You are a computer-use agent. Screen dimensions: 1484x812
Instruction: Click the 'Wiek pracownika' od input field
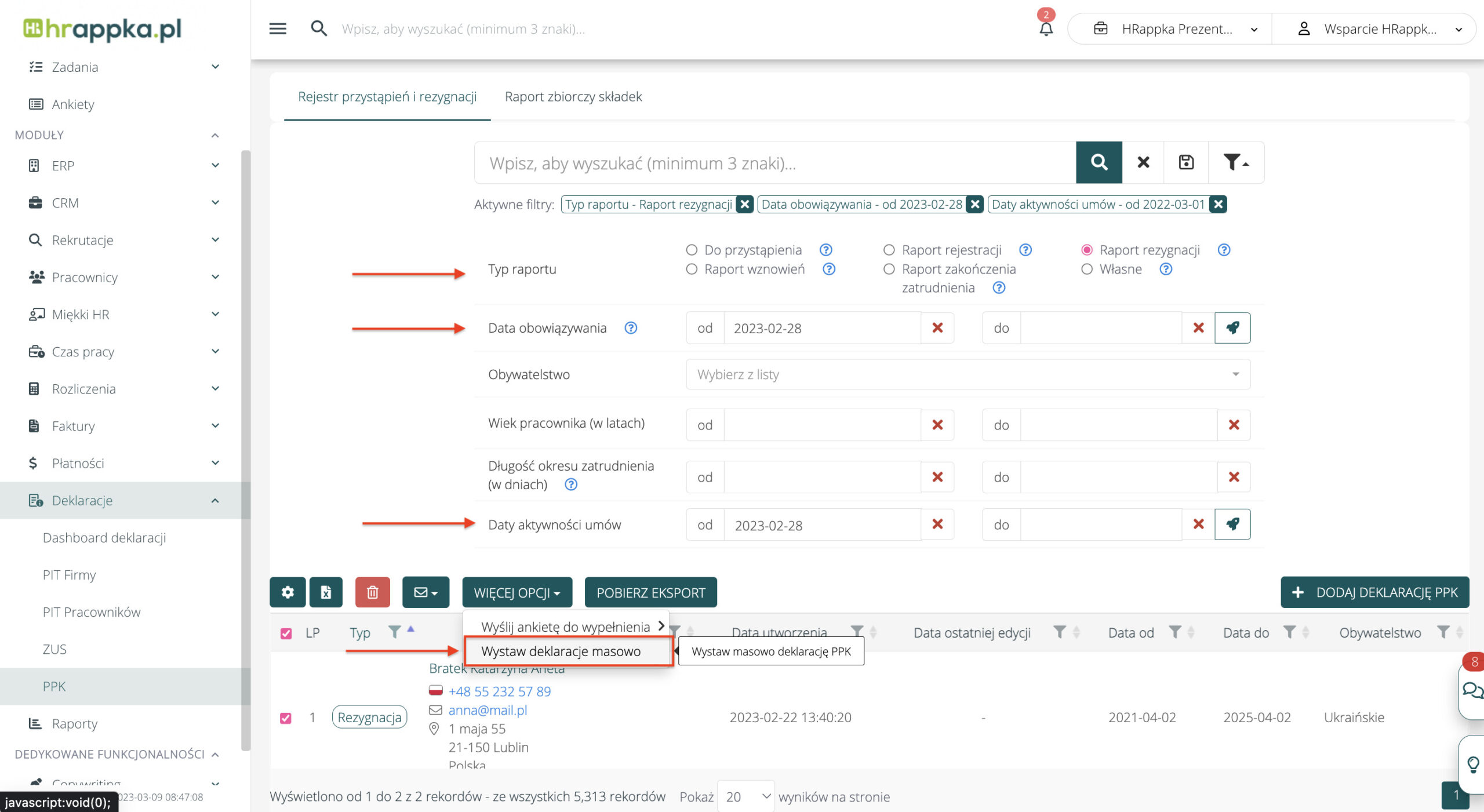point(821,425)
